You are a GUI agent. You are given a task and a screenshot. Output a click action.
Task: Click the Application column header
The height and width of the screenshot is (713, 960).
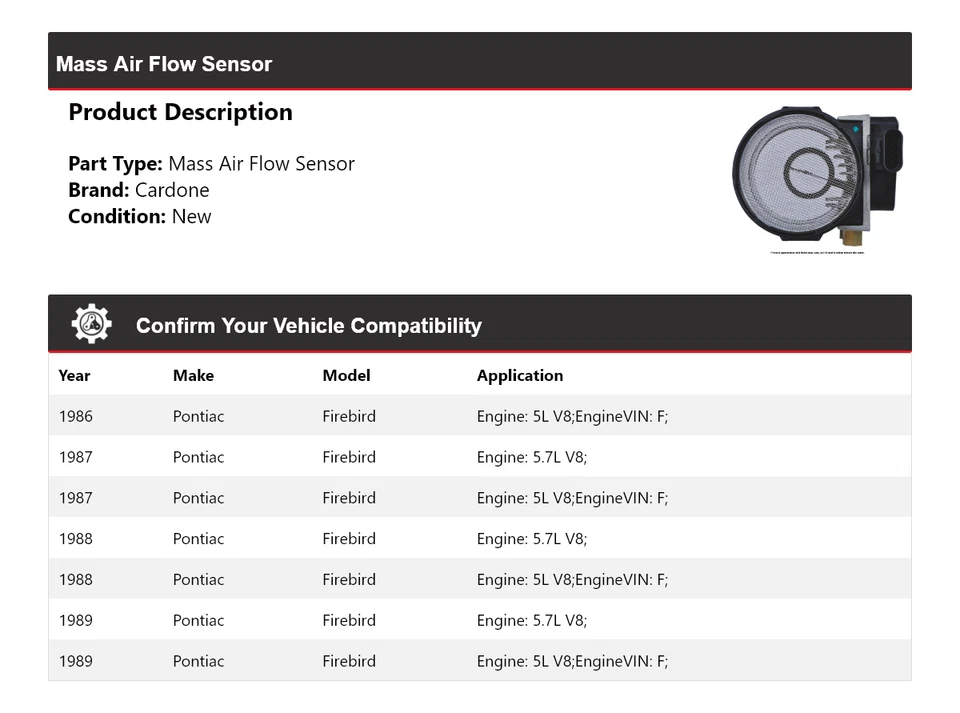tap(520, 376)
